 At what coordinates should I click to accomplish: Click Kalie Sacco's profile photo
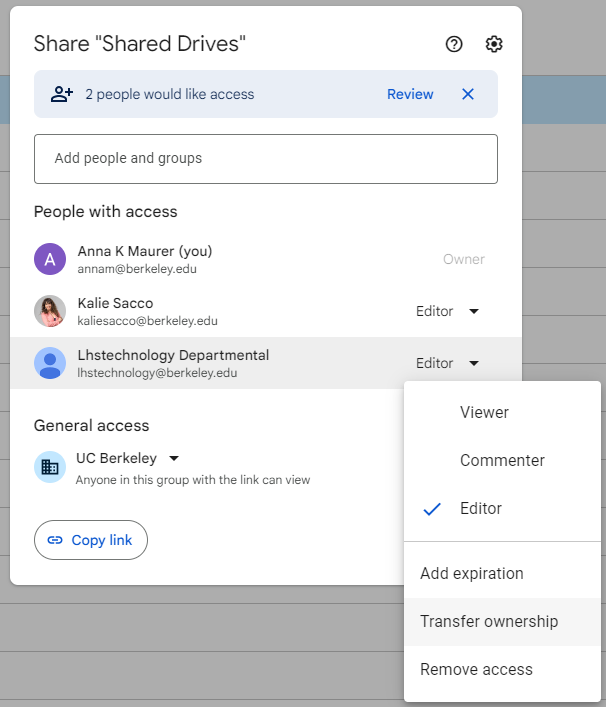click(x=50, y=311)
